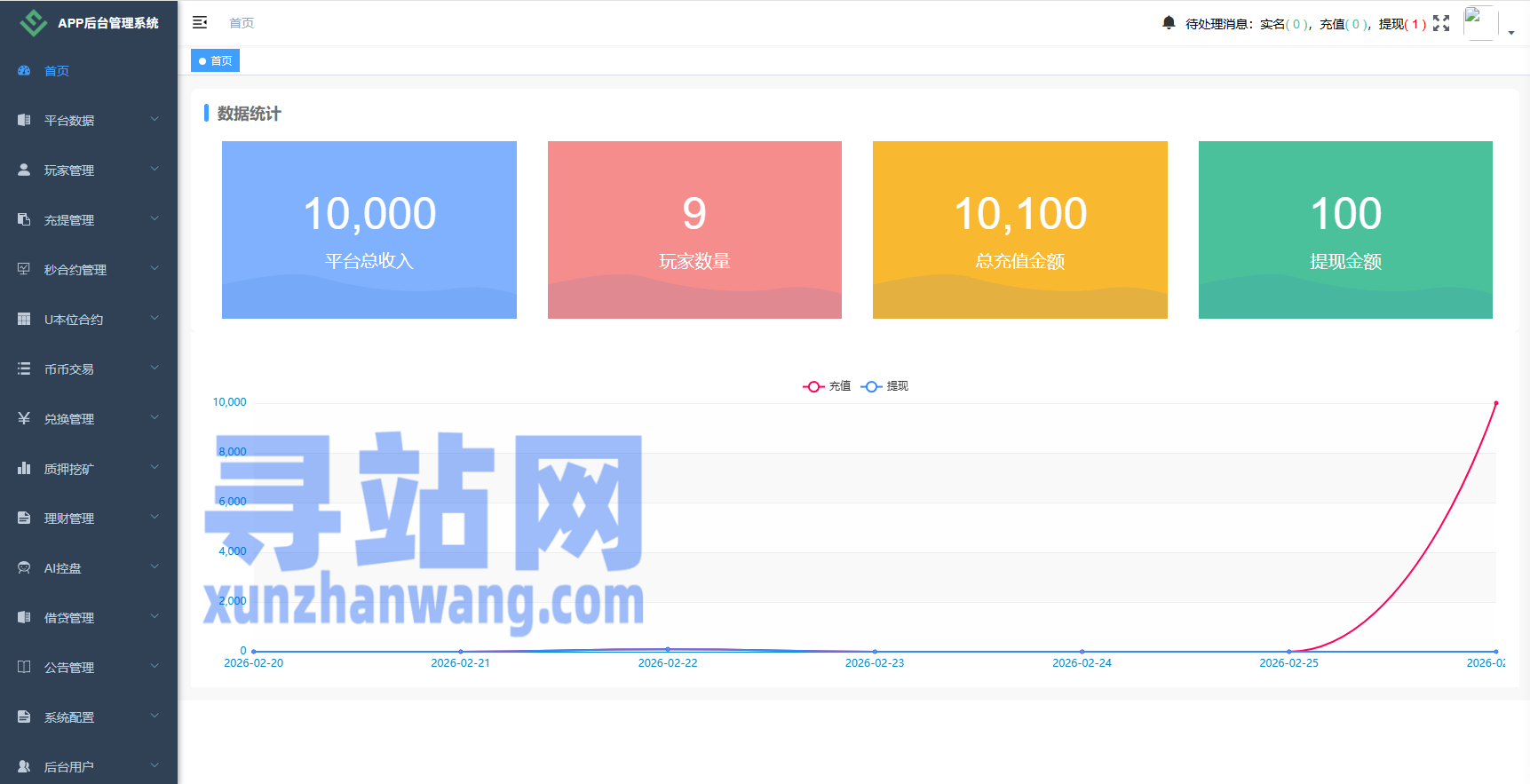The image size is (1530, 784).
Task: Open the 系统配置 menu item
Action: coord(69,717)
